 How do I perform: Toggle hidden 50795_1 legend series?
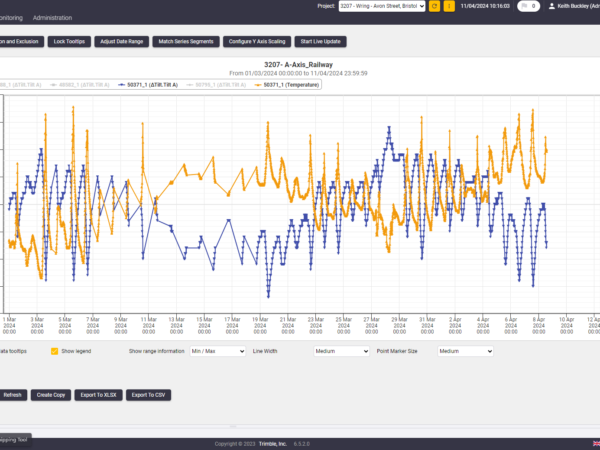click(x=216, y=85)
